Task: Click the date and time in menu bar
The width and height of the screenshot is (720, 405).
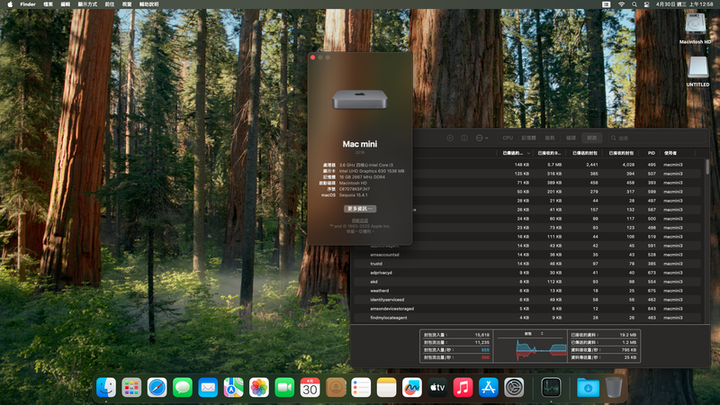Action: pyautogui.click(x=685, y=4)
